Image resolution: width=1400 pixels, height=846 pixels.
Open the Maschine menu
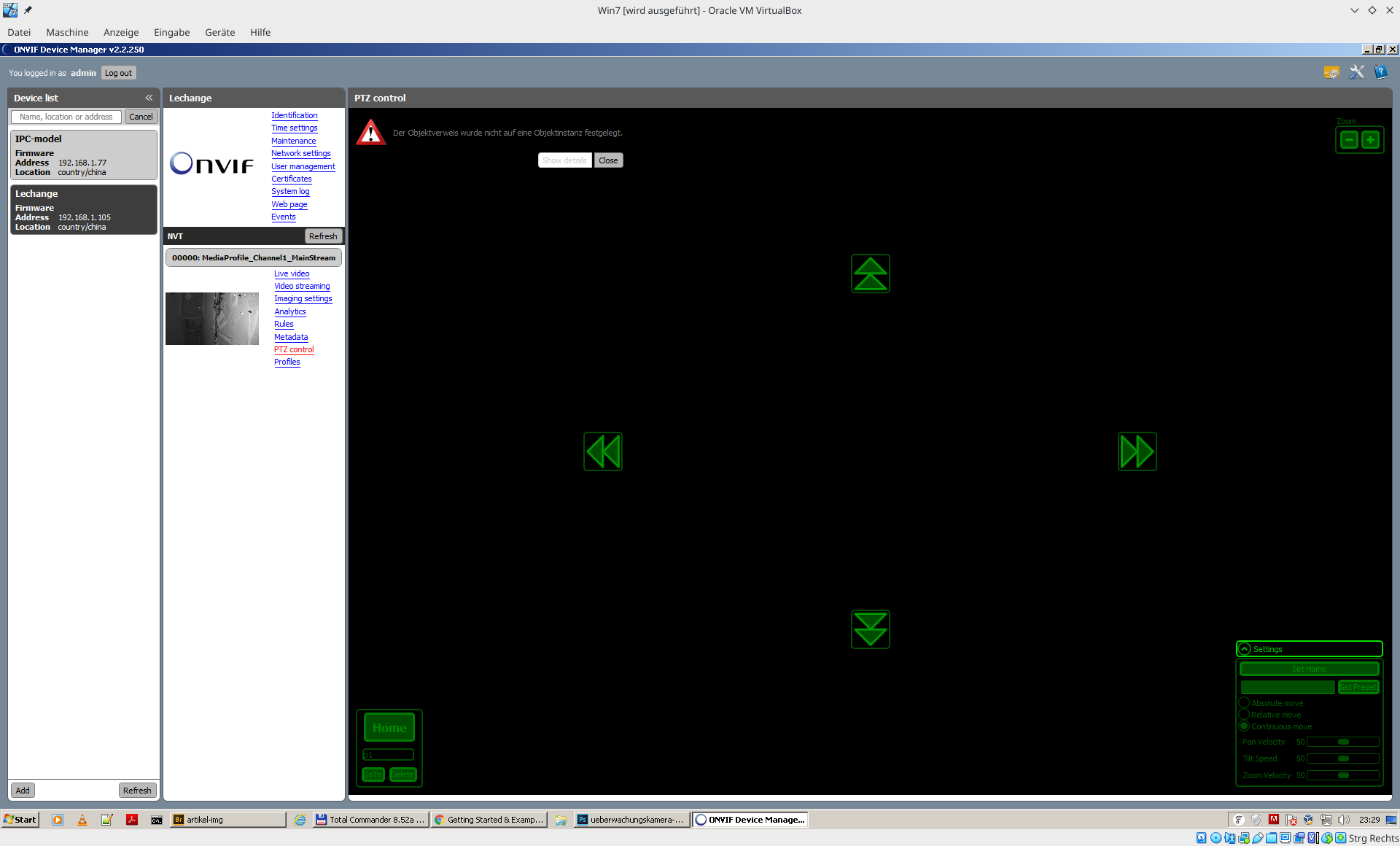67,32
